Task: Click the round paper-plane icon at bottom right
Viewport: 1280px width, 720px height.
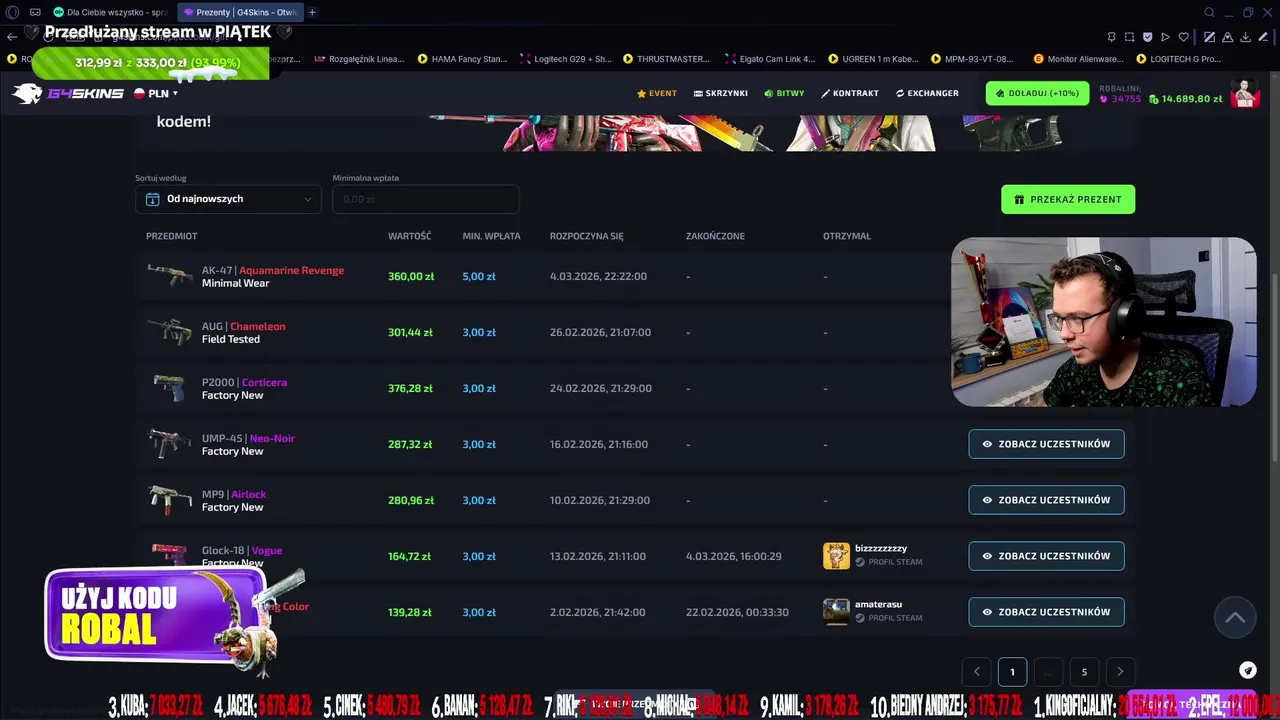Action: [x=1248, y=670]
